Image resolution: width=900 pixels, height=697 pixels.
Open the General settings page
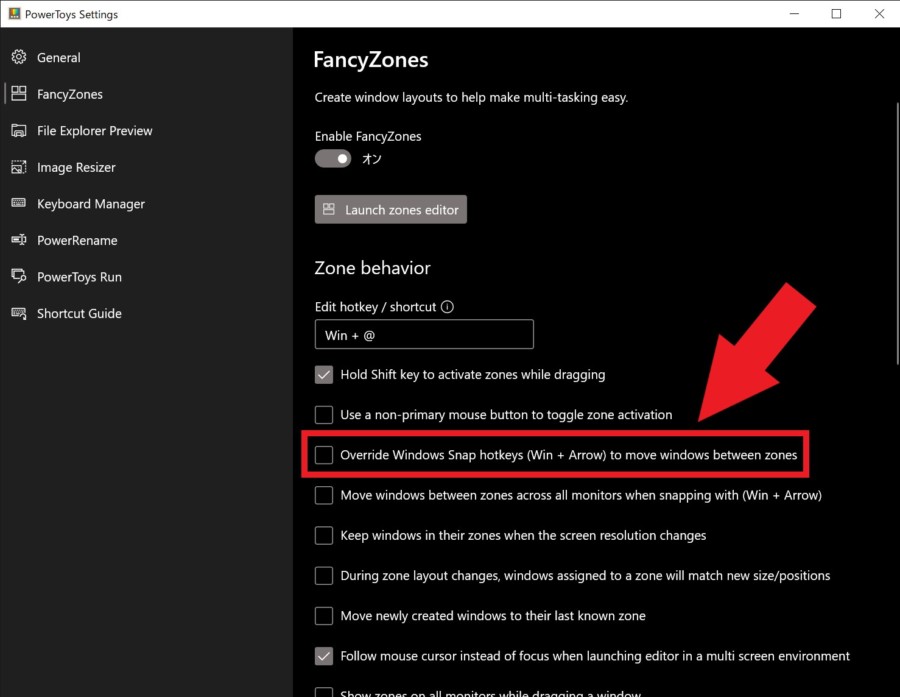coord(146,57)
